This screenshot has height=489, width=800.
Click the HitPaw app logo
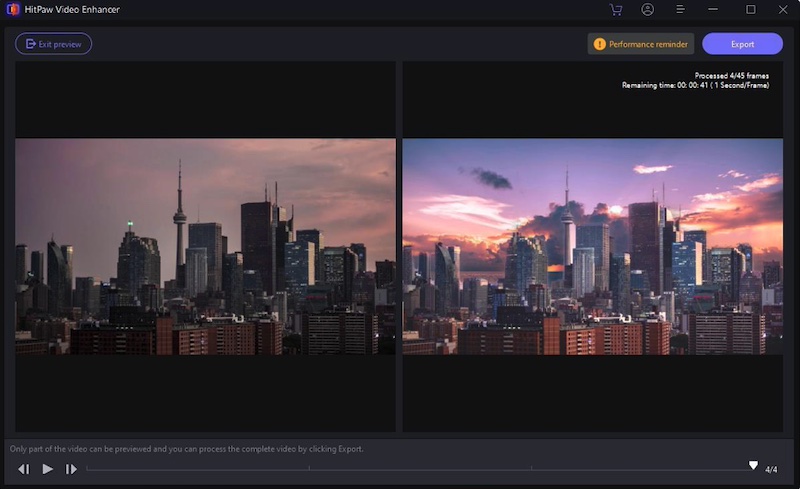tap(13, 10)
